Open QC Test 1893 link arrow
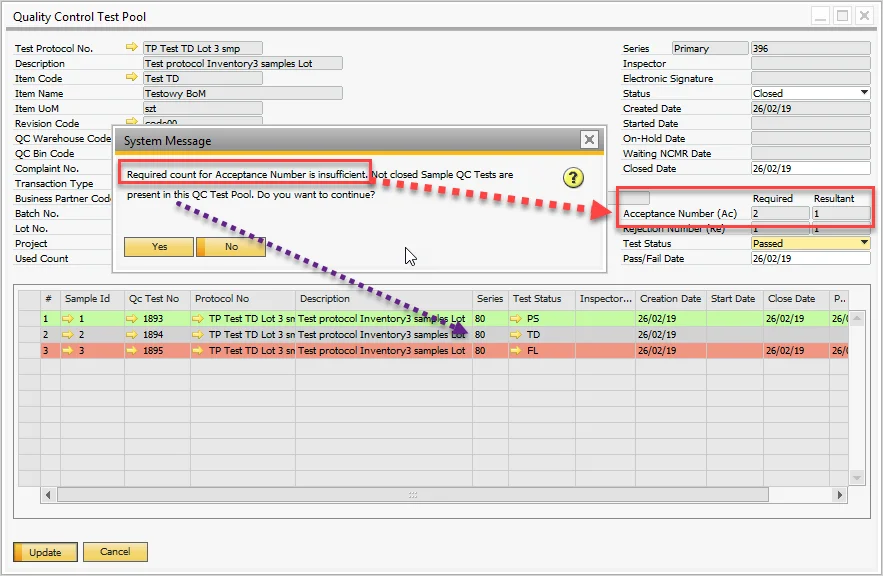 (x=132, y=319)
